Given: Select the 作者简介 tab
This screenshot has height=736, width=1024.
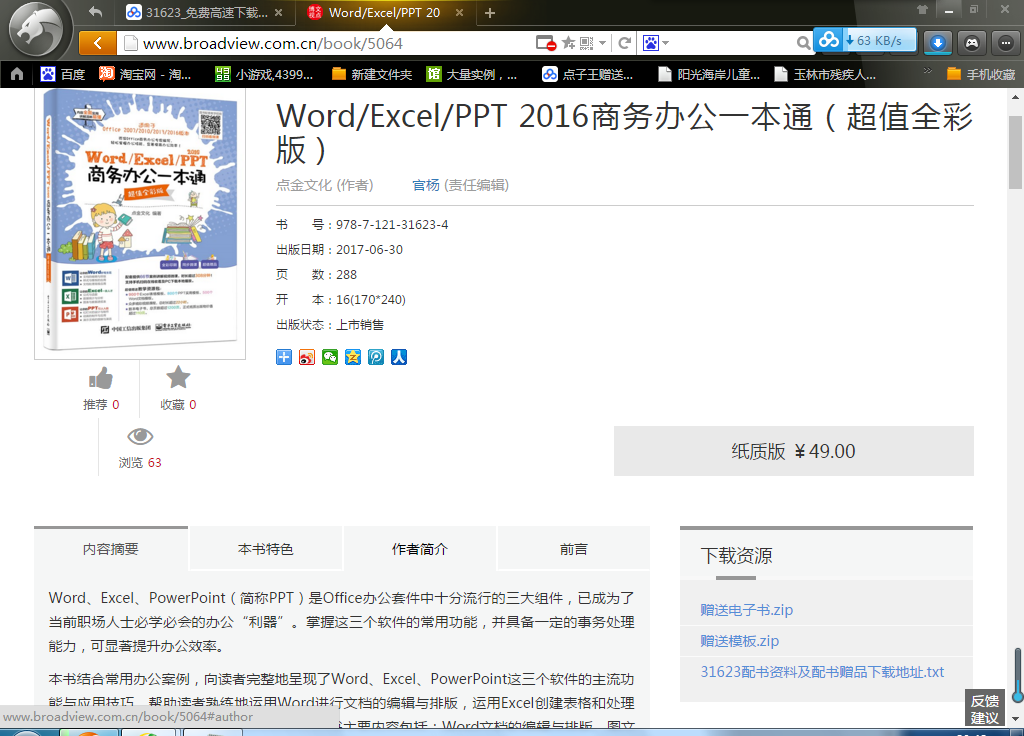Looking at the screenshot, I should 420,549.
